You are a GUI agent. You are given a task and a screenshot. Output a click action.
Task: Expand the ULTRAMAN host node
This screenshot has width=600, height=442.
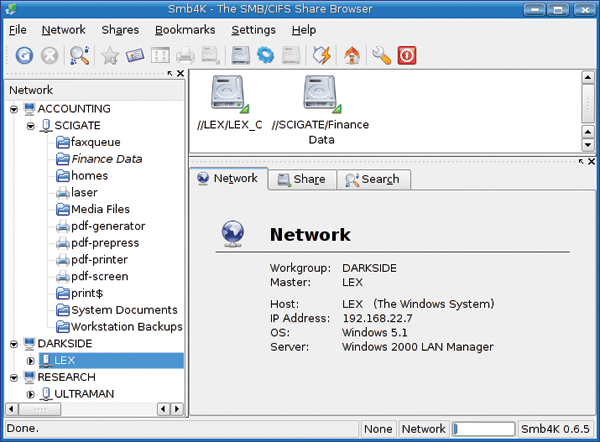[31, 395]
